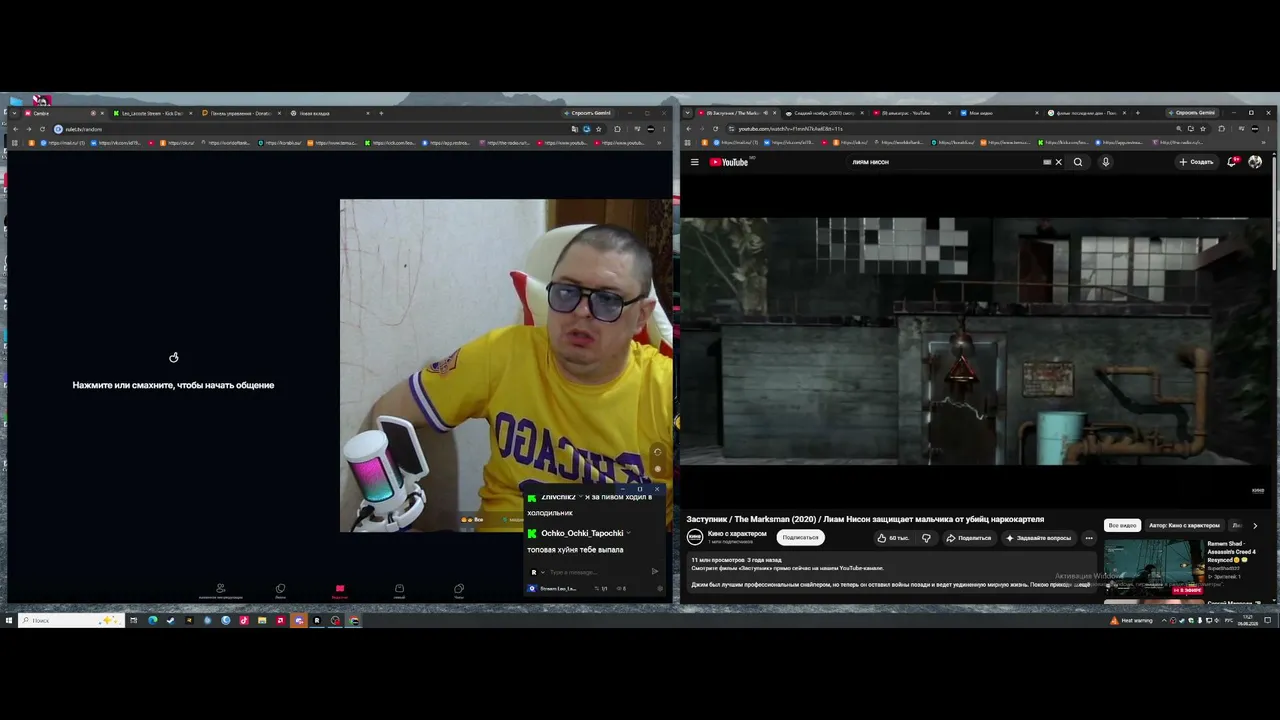Bookmark the rulet.tv page with star
Screen dimensions: 1280x720
[599, 129]
